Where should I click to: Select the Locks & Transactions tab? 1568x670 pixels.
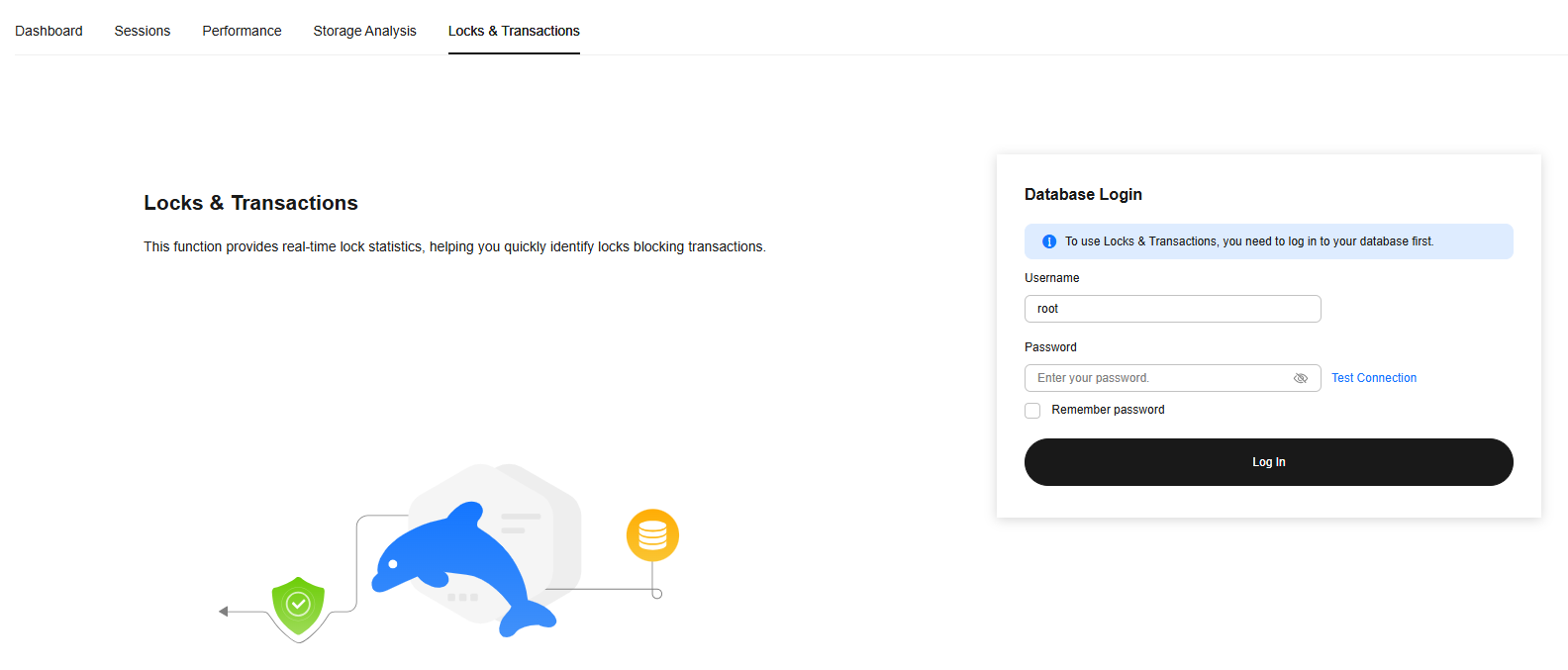[514, 31]
